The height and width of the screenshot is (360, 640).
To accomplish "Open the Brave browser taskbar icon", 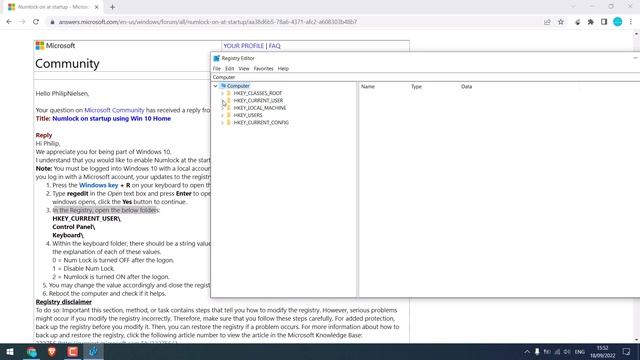I will pos(52,352).
